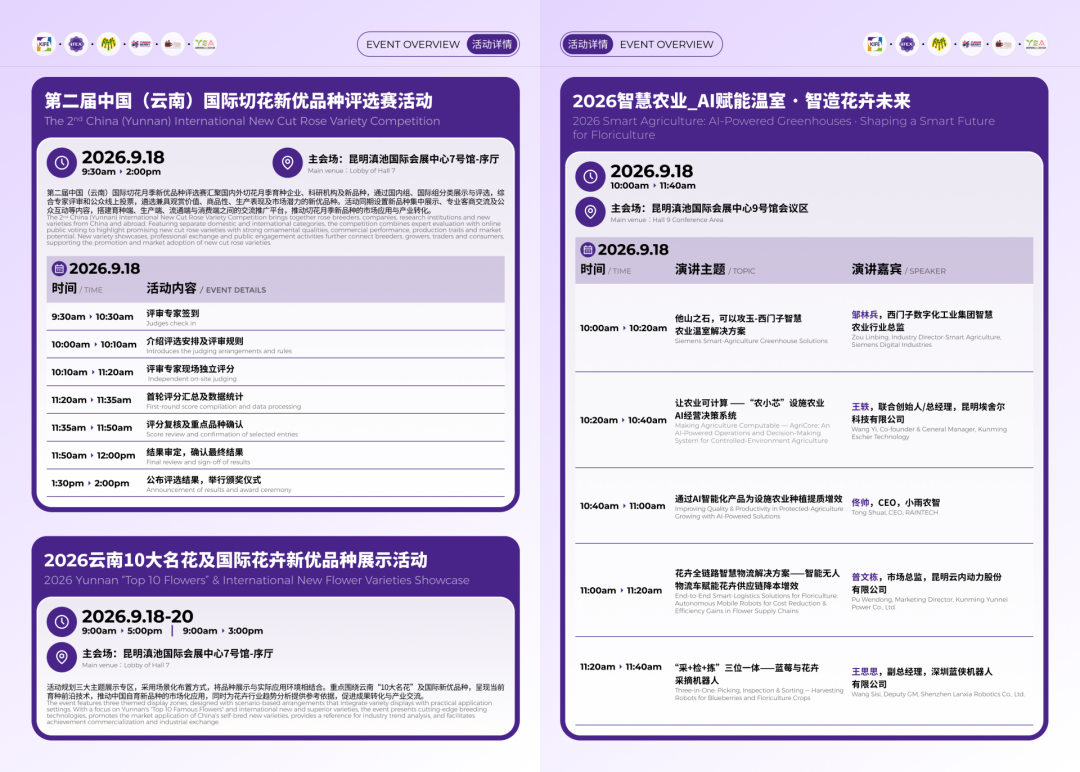The image size is (1080, 772).
Task: Click the hours 9:00am ▸ 3:00pm
Action: (222, 631)
